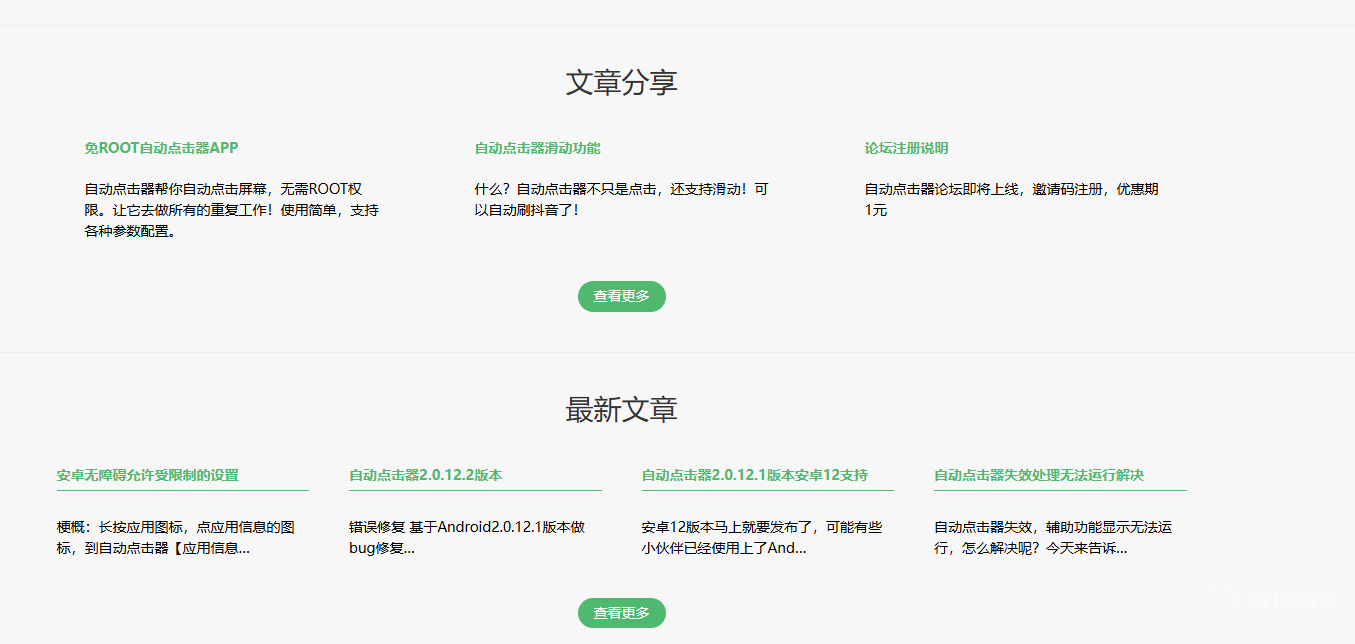Click the summary starting 安卓12版本马上就要发布了

(762, 538)
